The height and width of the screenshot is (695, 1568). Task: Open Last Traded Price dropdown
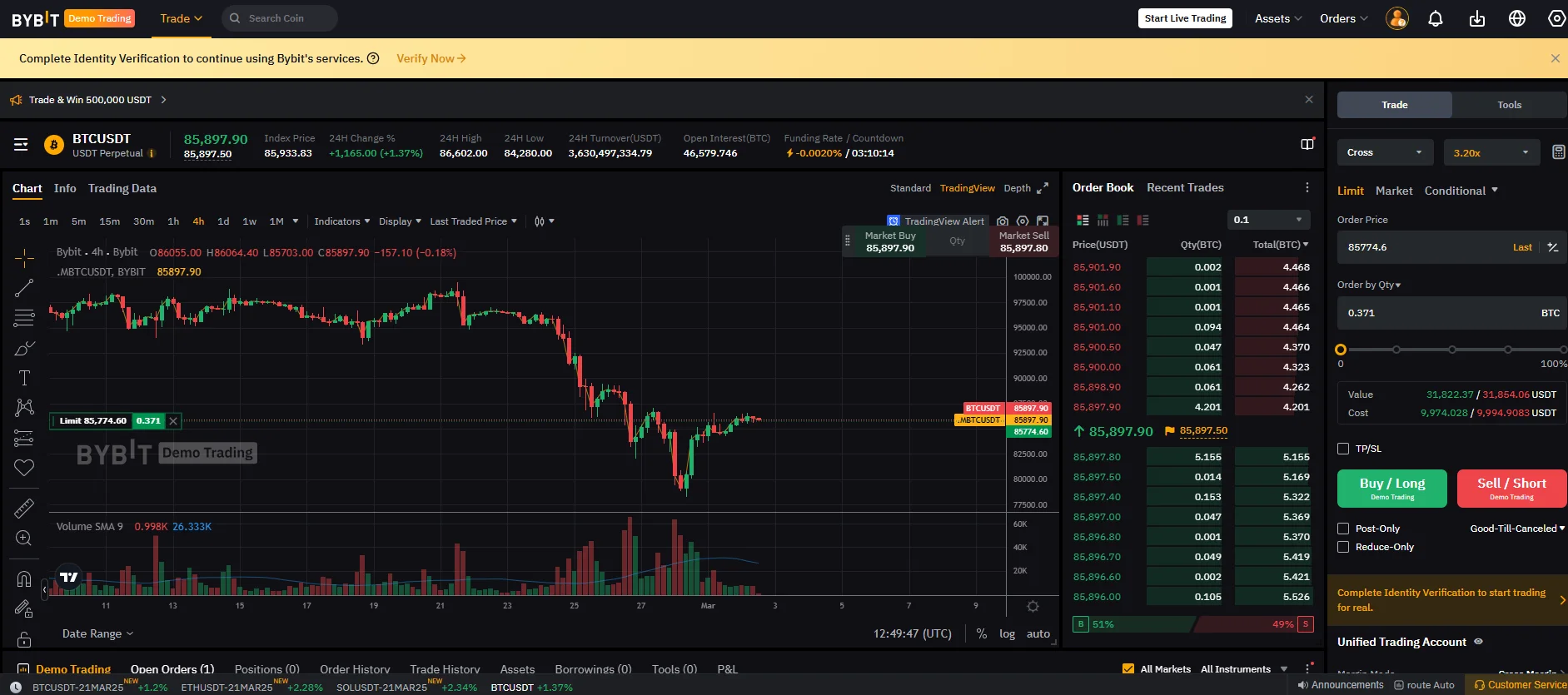coord(473,221)
